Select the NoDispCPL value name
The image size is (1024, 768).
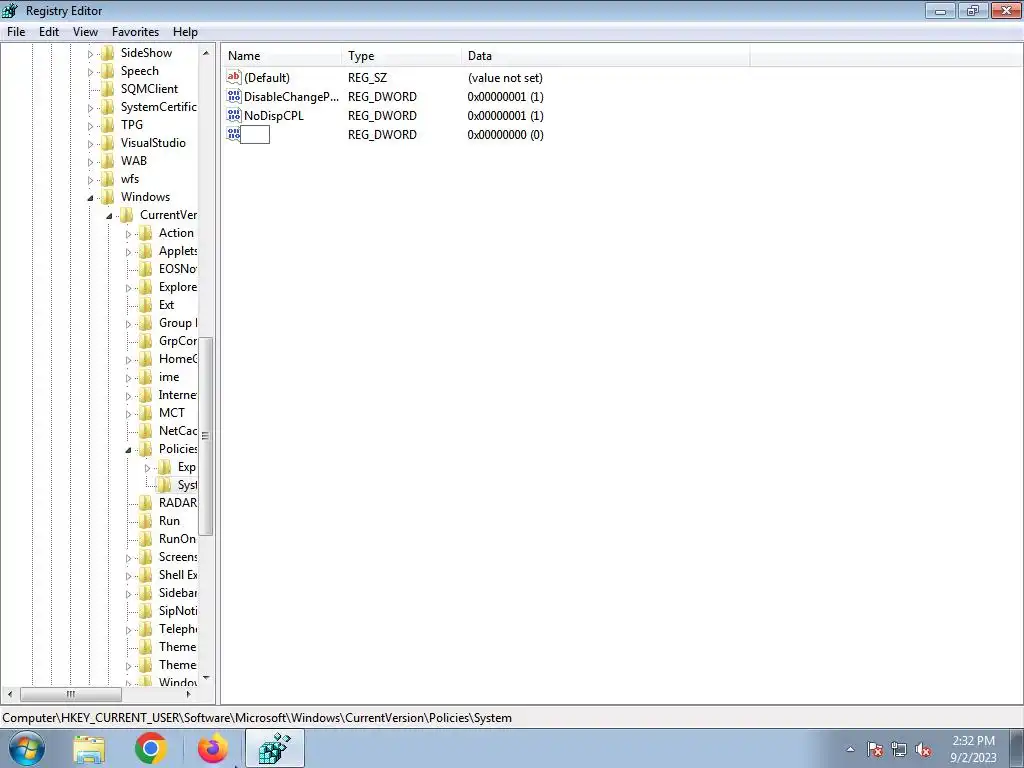point(274,116)
